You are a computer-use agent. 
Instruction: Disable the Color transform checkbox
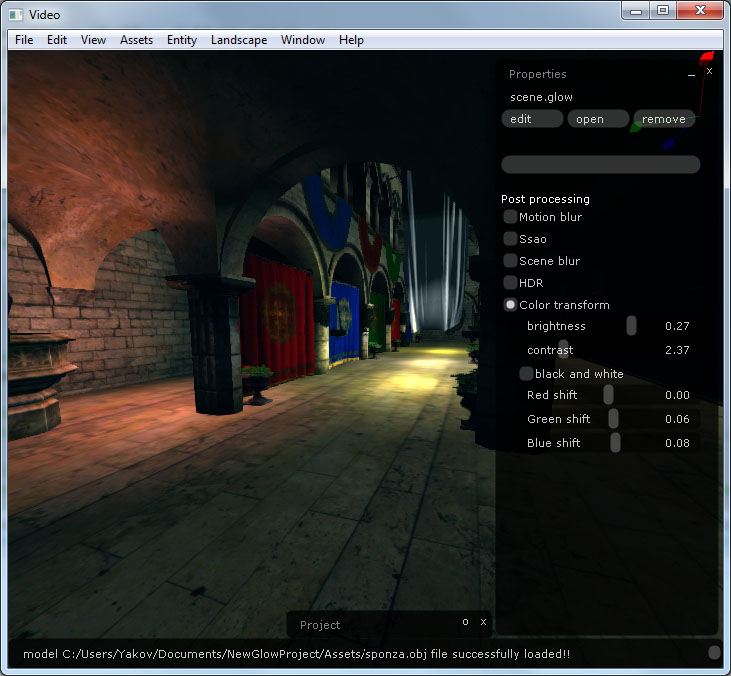click(x=510, y=304)
